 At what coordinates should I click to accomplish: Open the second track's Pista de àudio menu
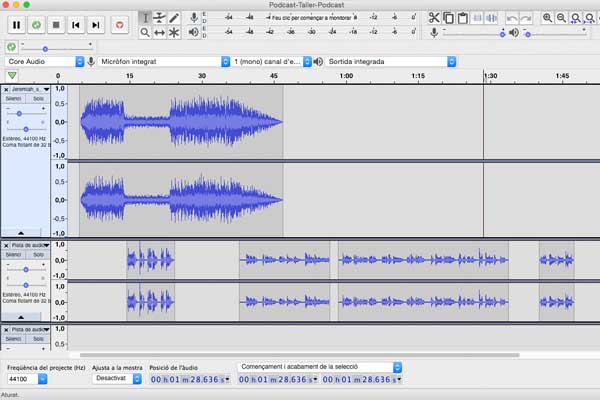(x=30, y=245)
